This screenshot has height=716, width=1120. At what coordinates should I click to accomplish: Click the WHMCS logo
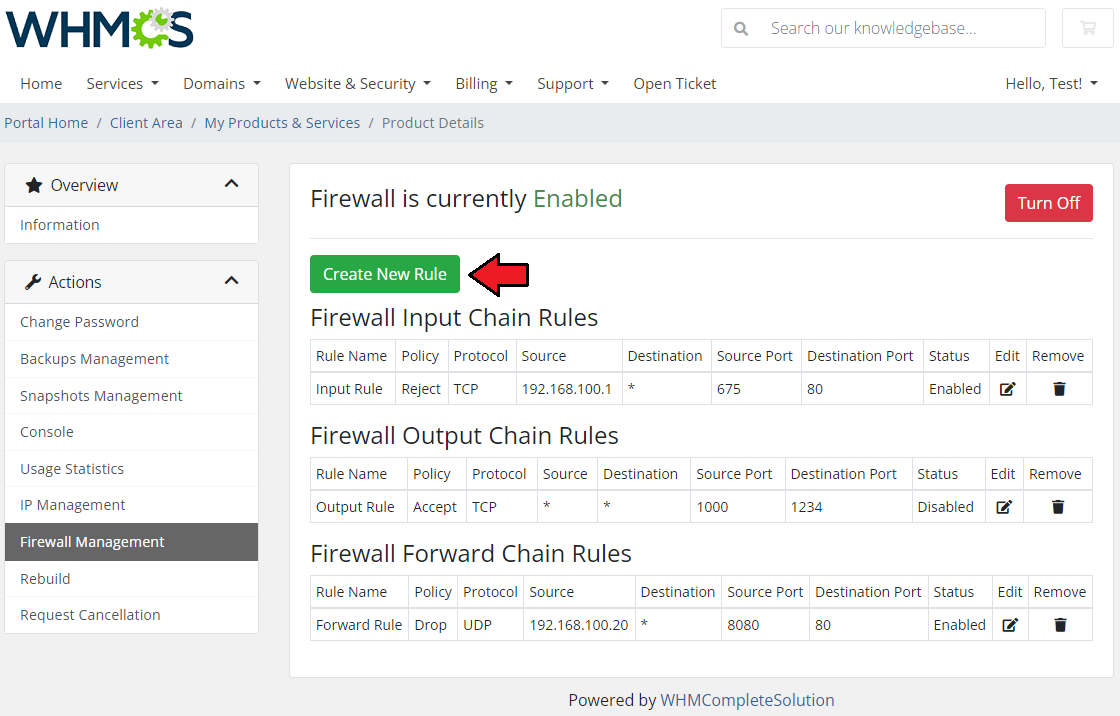(x=99, y=28)
